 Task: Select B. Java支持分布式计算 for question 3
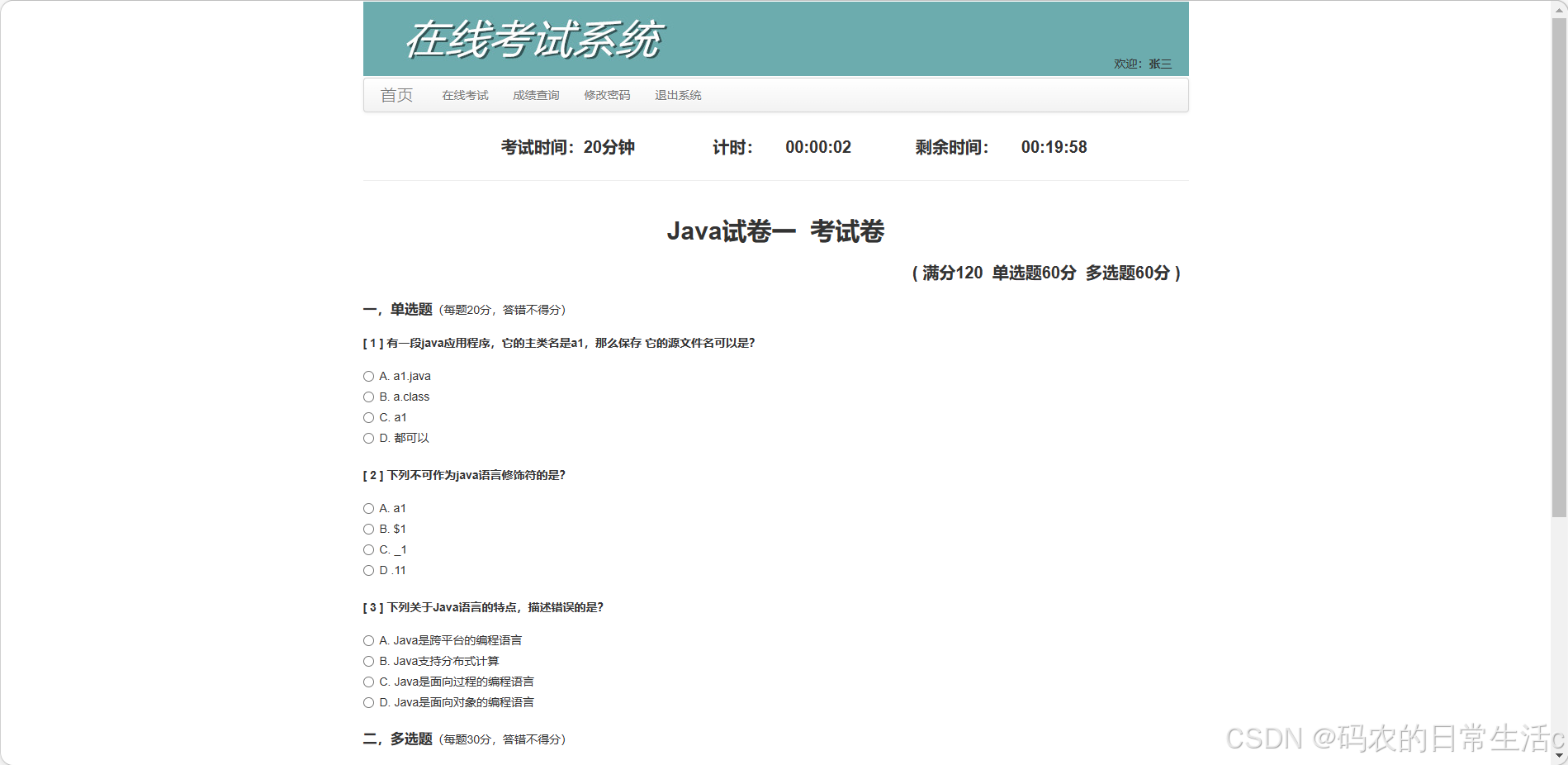pyautogui.click(x=368, y=661)
